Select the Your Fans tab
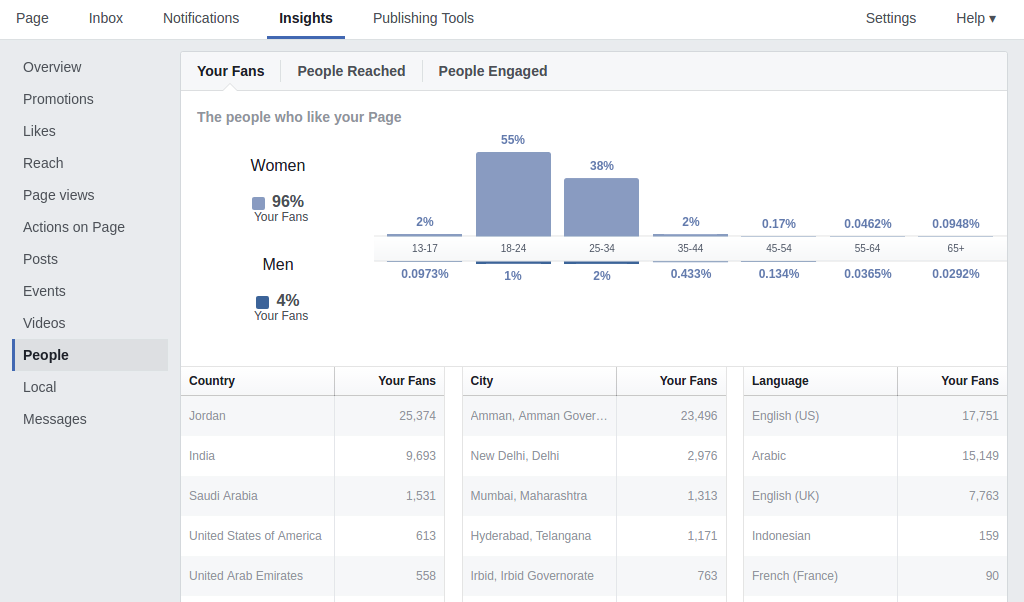Screen dimensions: 1024x602 [230, 71]
